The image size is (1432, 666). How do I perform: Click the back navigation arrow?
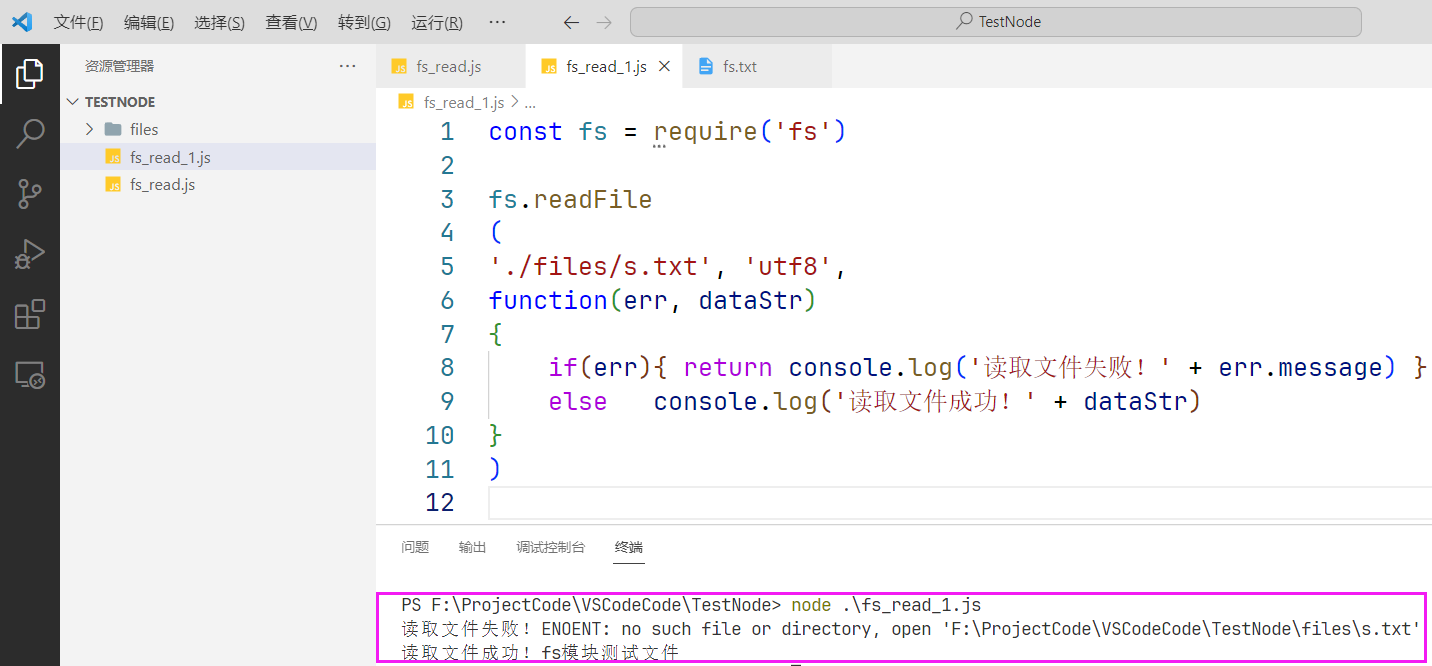[571, 21]
